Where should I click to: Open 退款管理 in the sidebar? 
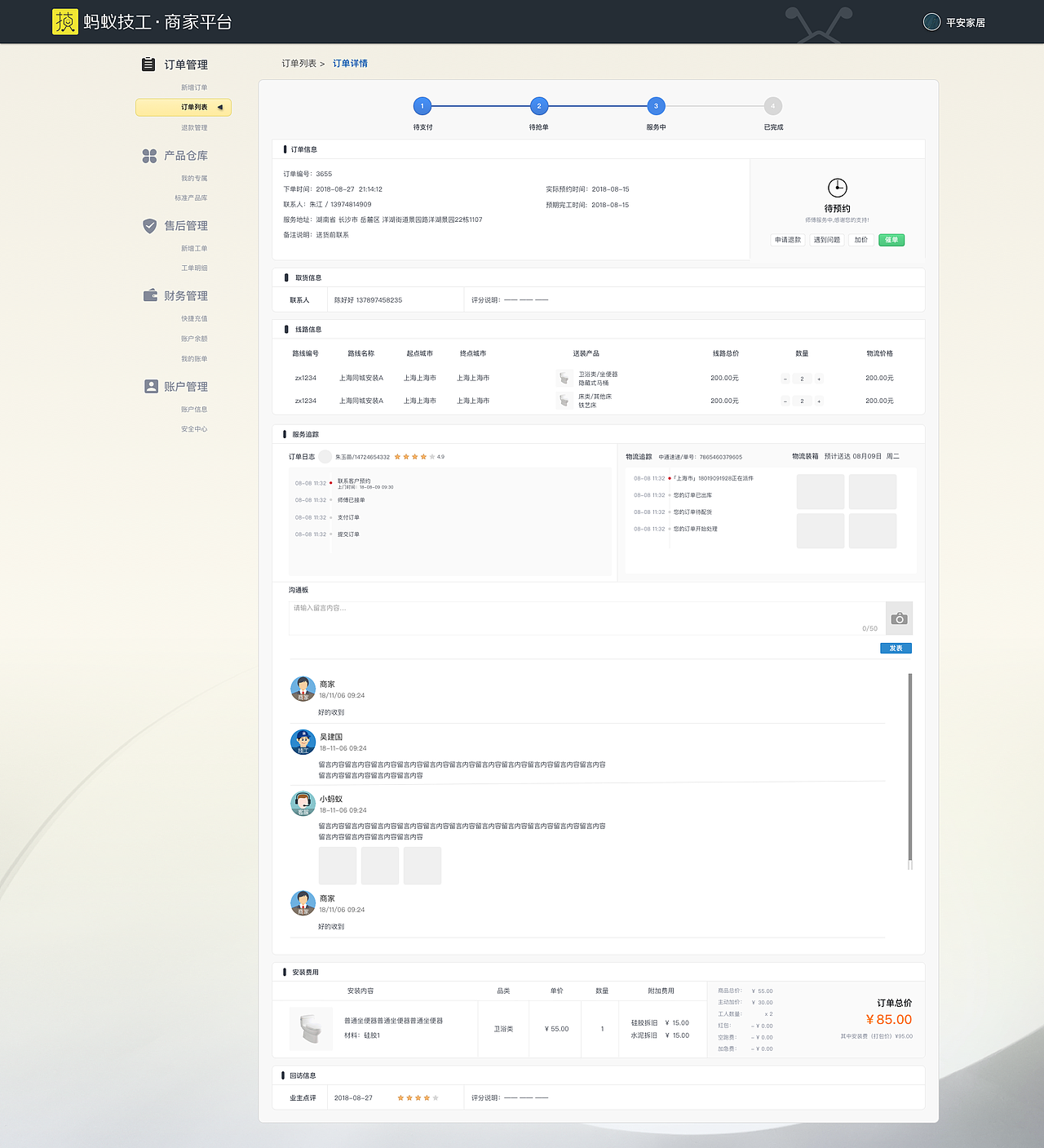click(194, 128)
